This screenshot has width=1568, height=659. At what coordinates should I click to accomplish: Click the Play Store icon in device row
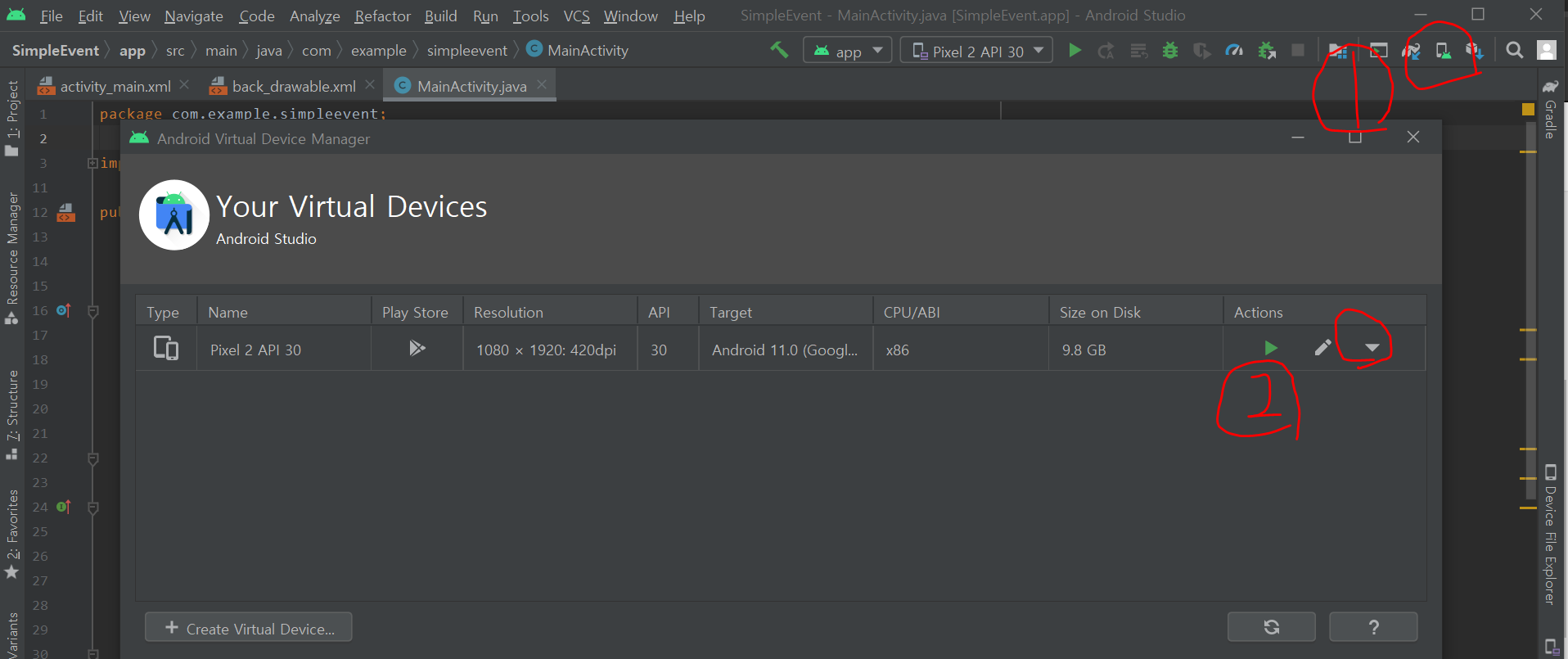417,349
